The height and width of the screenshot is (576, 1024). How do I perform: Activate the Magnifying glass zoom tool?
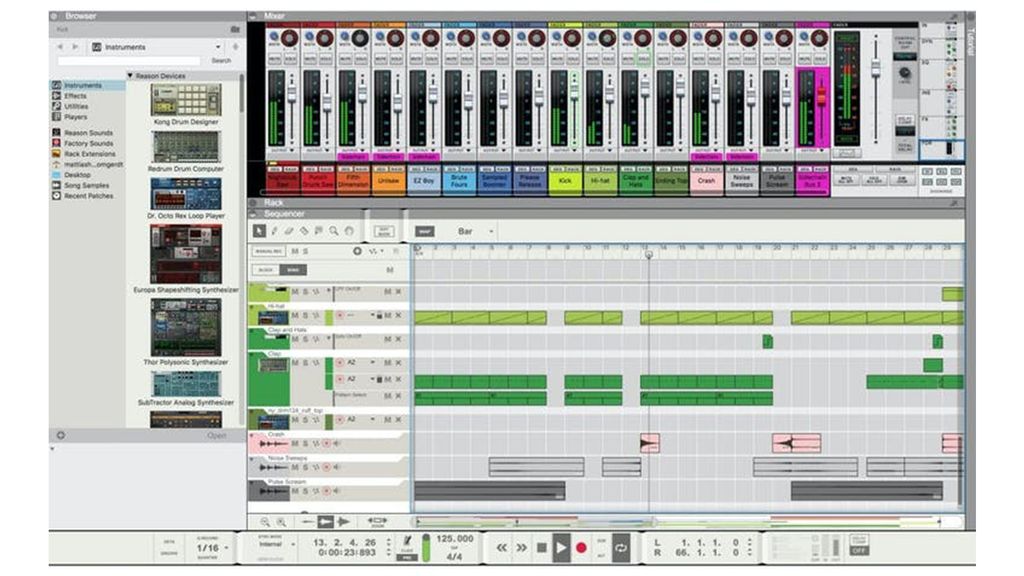[333, 230]
